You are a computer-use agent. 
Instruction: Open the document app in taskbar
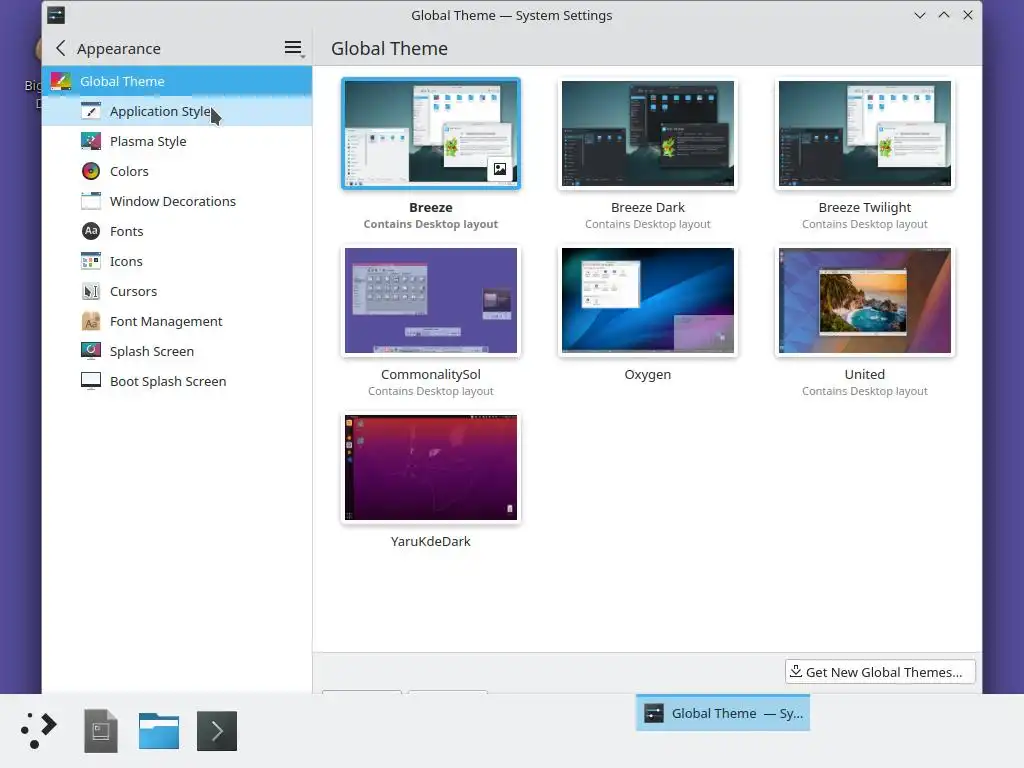tap(101, 730)
